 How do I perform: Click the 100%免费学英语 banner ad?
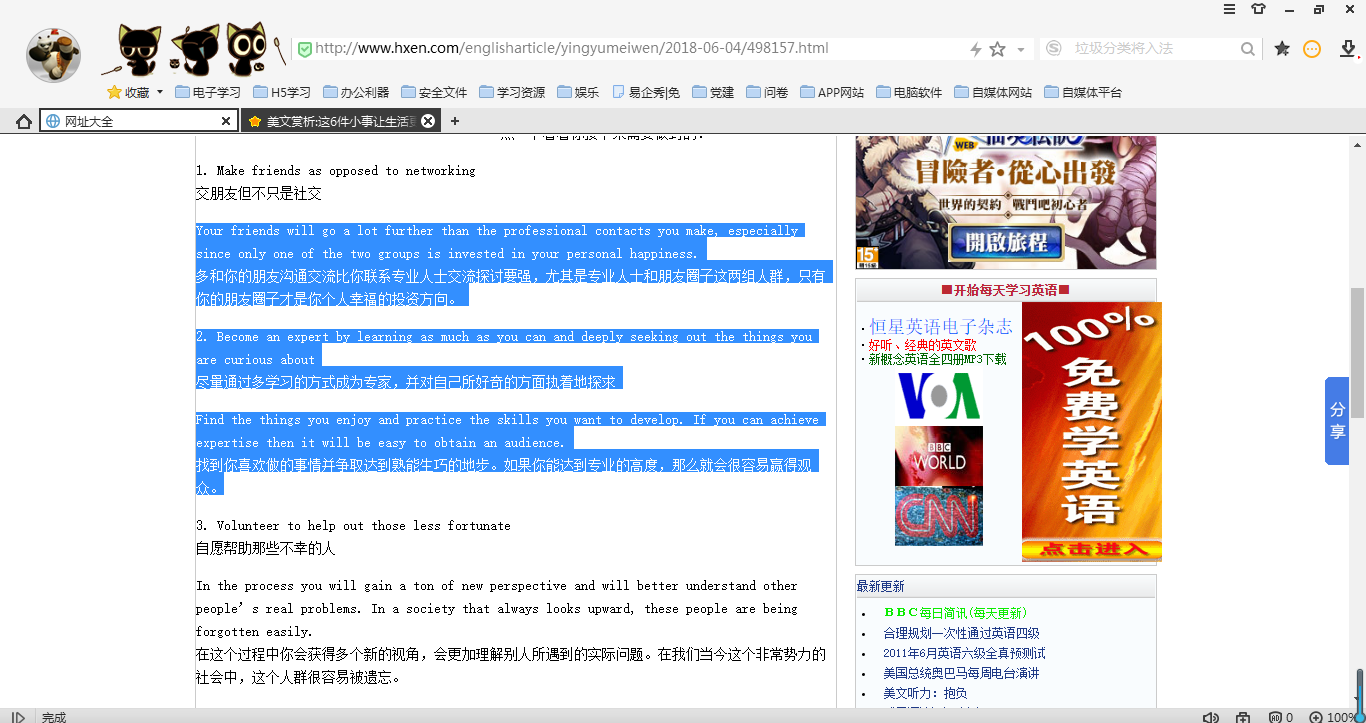(x=1092, y=431)
